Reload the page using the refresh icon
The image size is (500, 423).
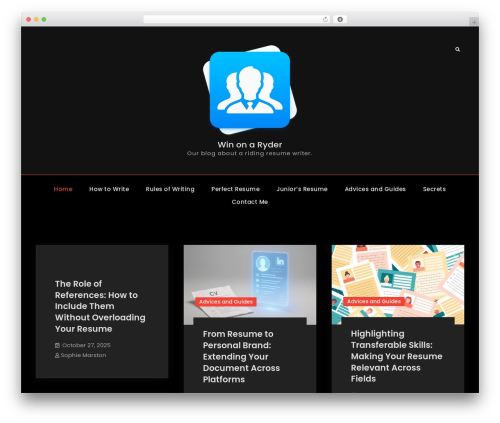pos(325,19)
